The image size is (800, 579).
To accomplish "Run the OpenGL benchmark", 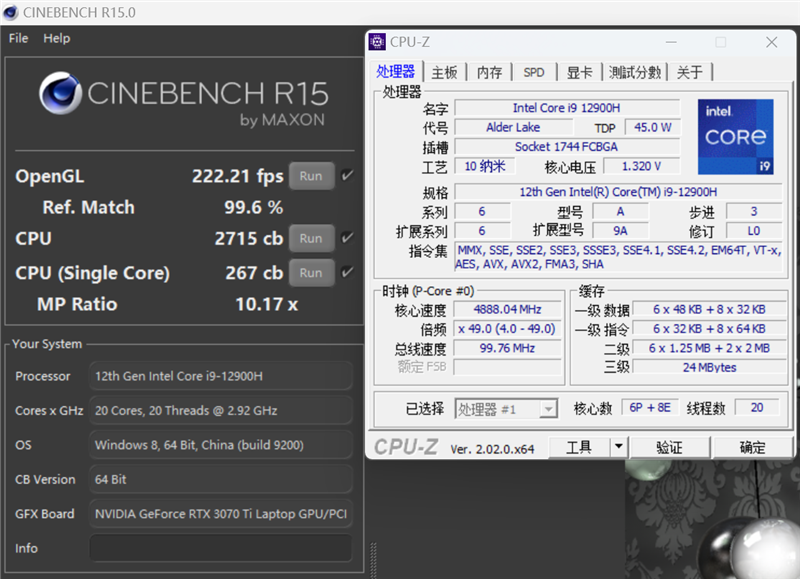I will pyautogui.click(x=311, y=176).
